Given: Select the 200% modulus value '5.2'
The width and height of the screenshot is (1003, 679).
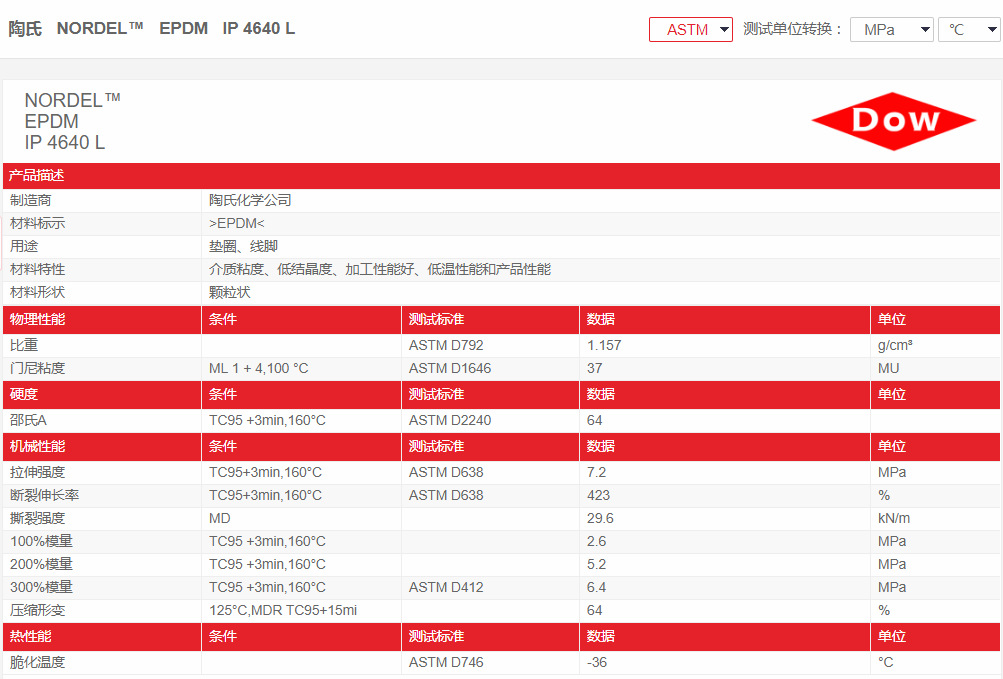Looking at the screenshot, I should pos(596,564).
